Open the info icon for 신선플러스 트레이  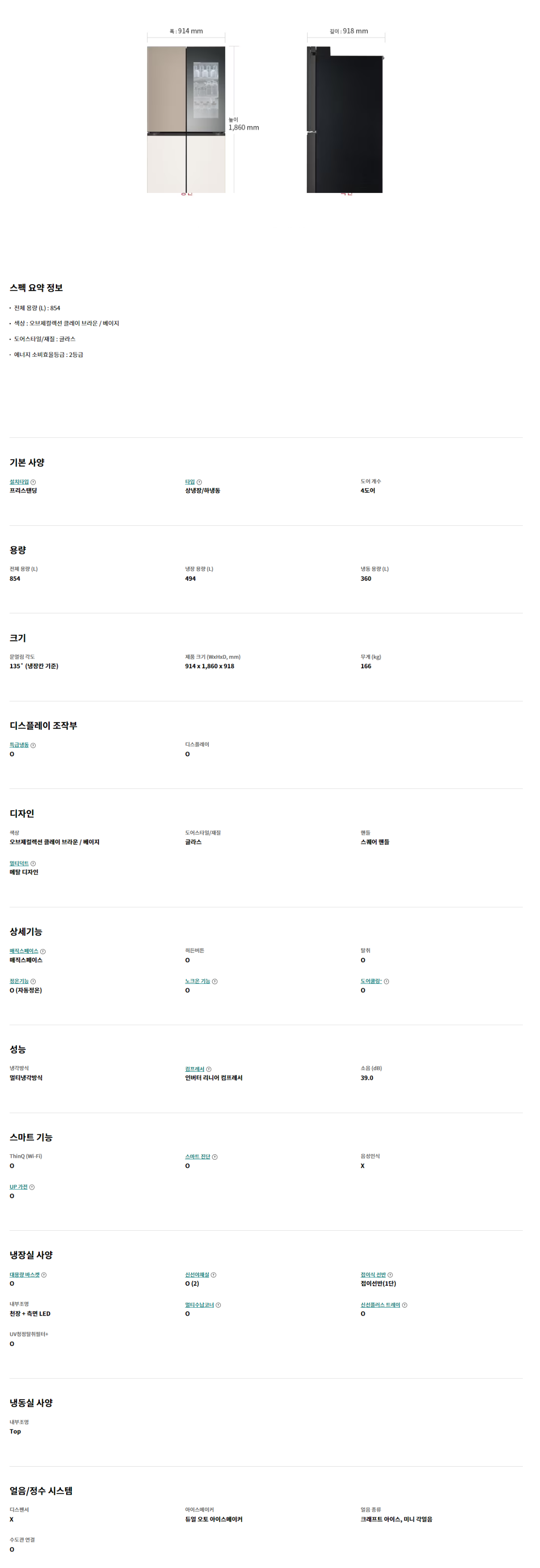404,1305
